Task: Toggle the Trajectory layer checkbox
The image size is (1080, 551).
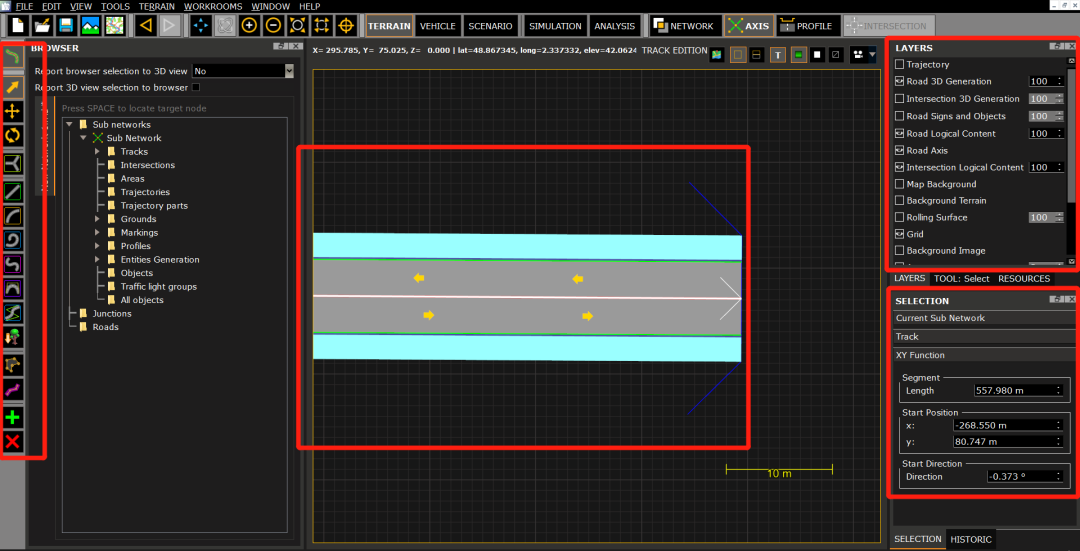Action: point(899,64)
